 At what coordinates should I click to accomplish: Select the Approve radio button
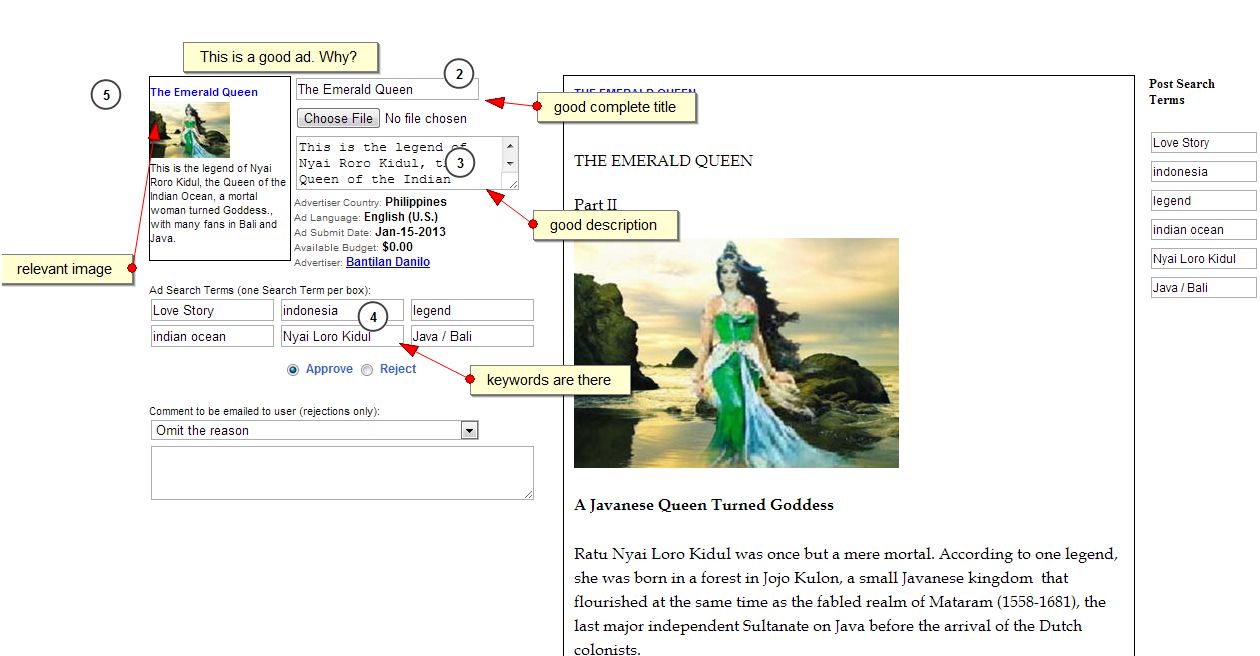coord(293,370)
